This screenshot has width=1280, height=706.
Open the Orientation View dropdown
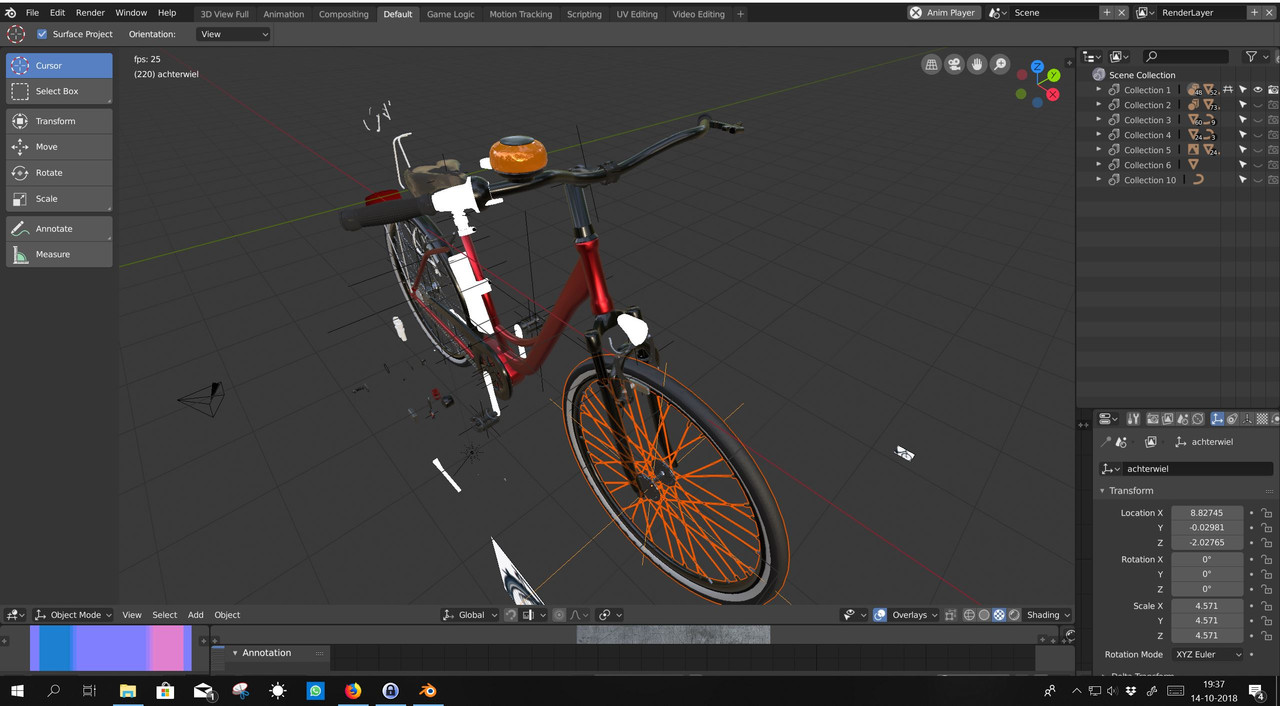[x=234, y=34]
